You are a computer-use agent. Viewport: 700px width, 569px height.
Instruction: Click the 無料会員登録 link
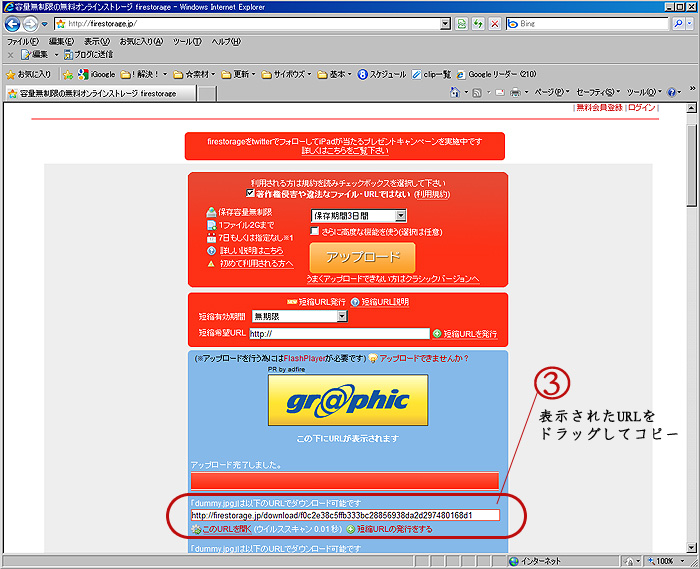pyautogui.click(x=599, y=108)
